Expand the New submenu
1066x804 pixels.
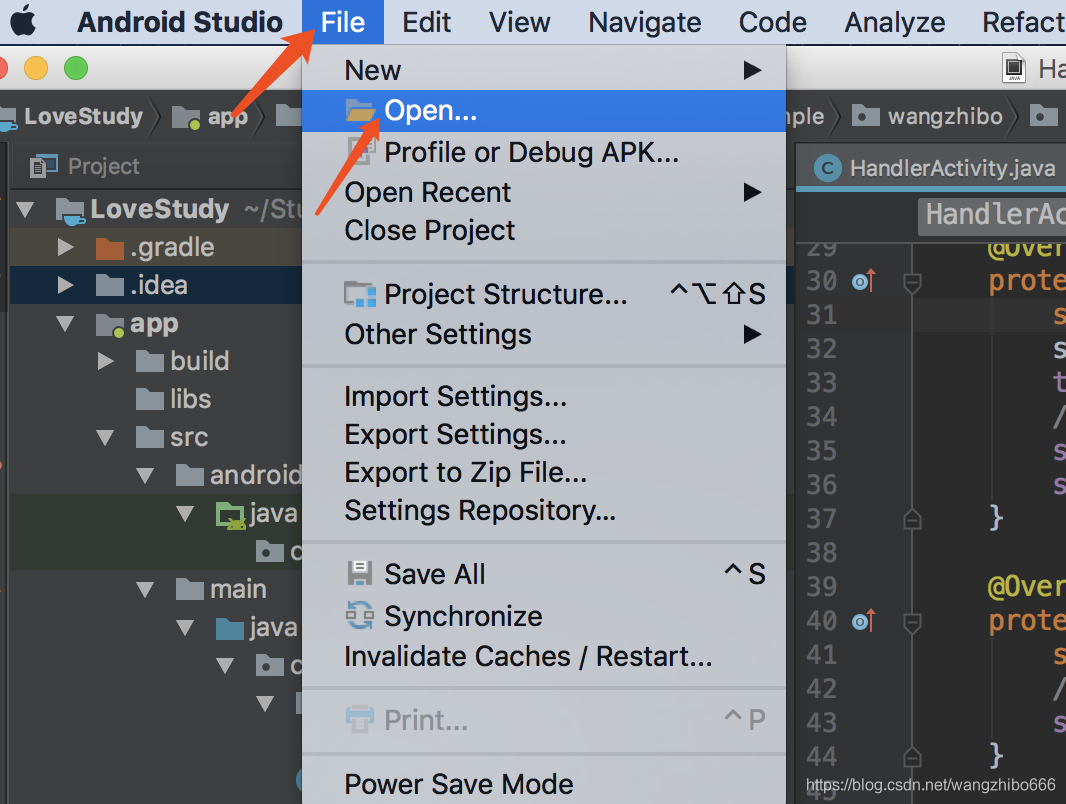[544, 70]
